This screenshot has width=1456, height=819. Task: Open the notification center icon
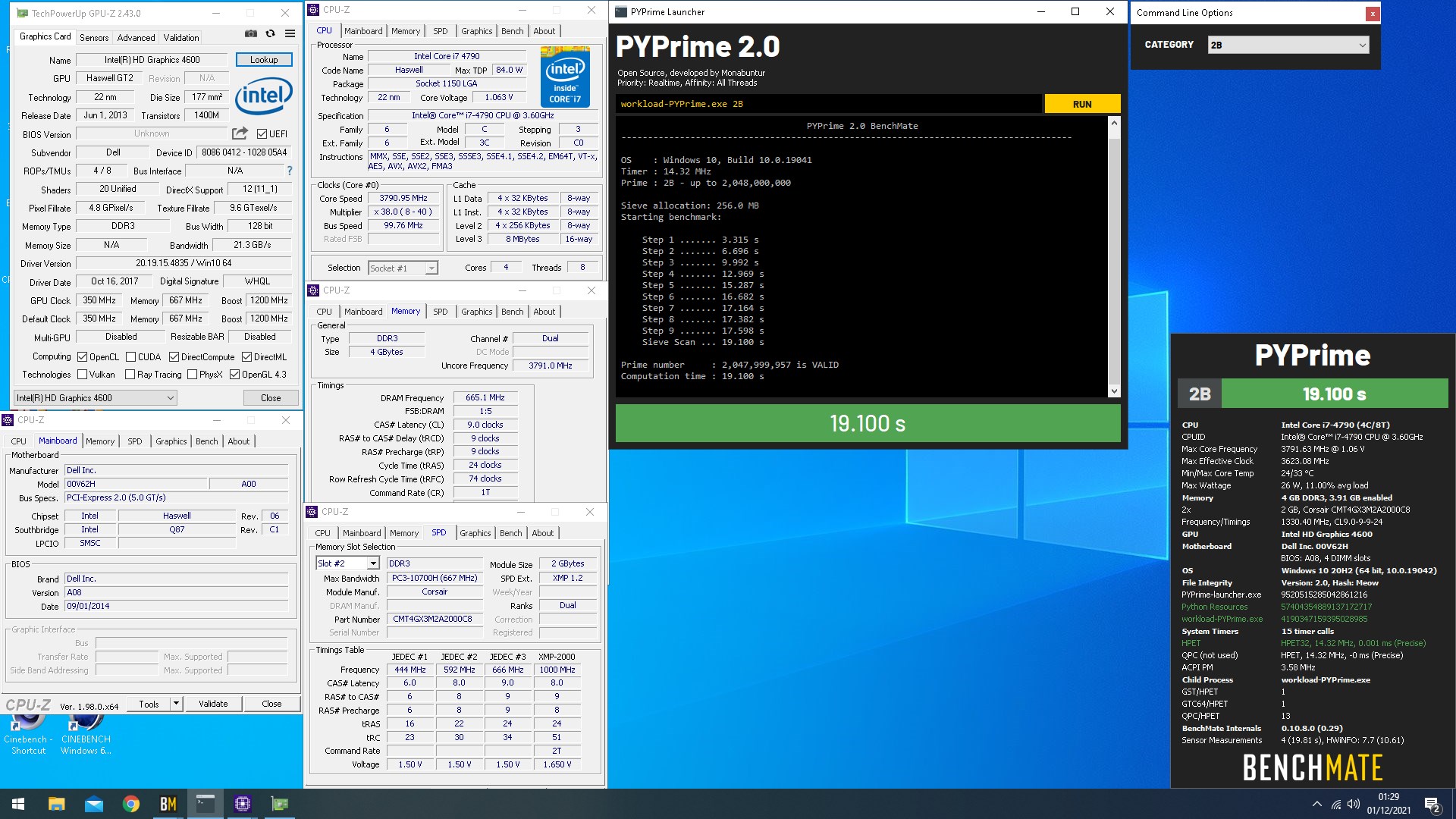coord(1432,804)
